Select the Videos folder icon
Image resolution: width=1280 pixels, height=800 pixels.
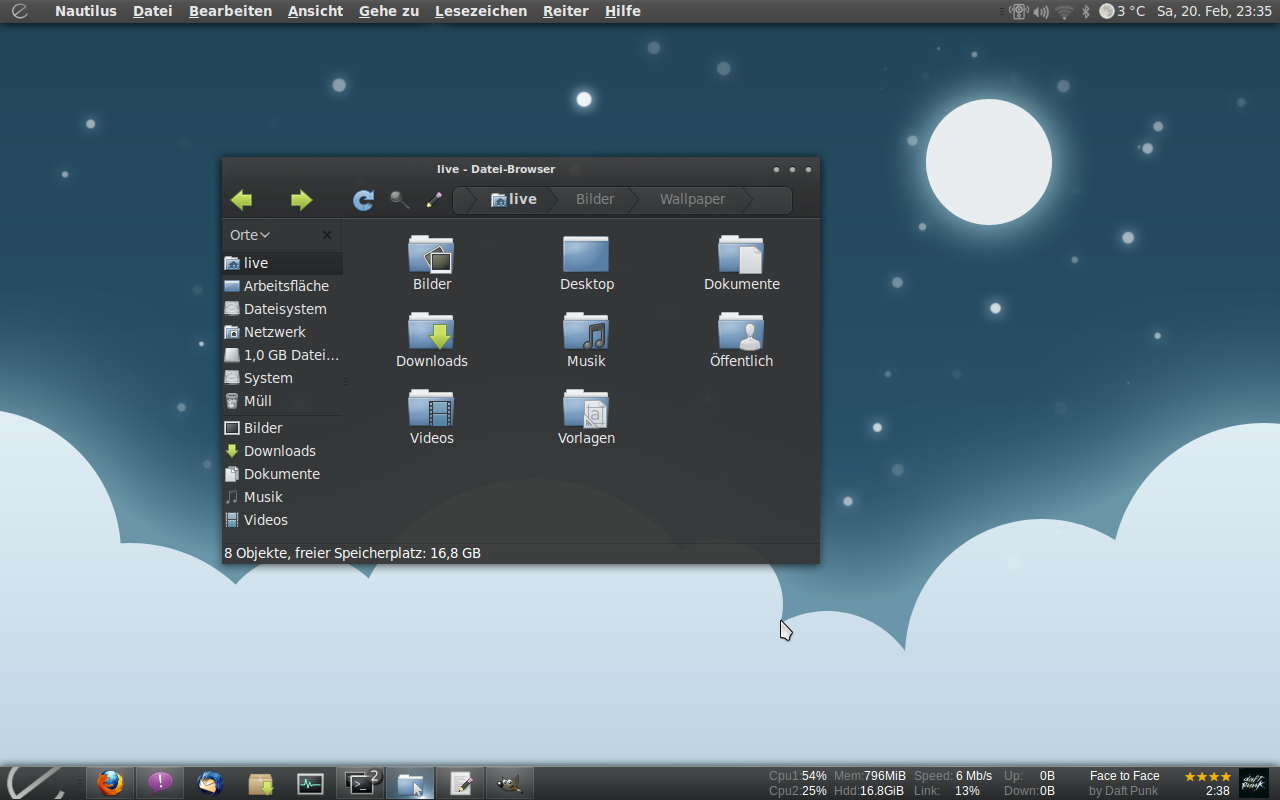tap(431, 408)
